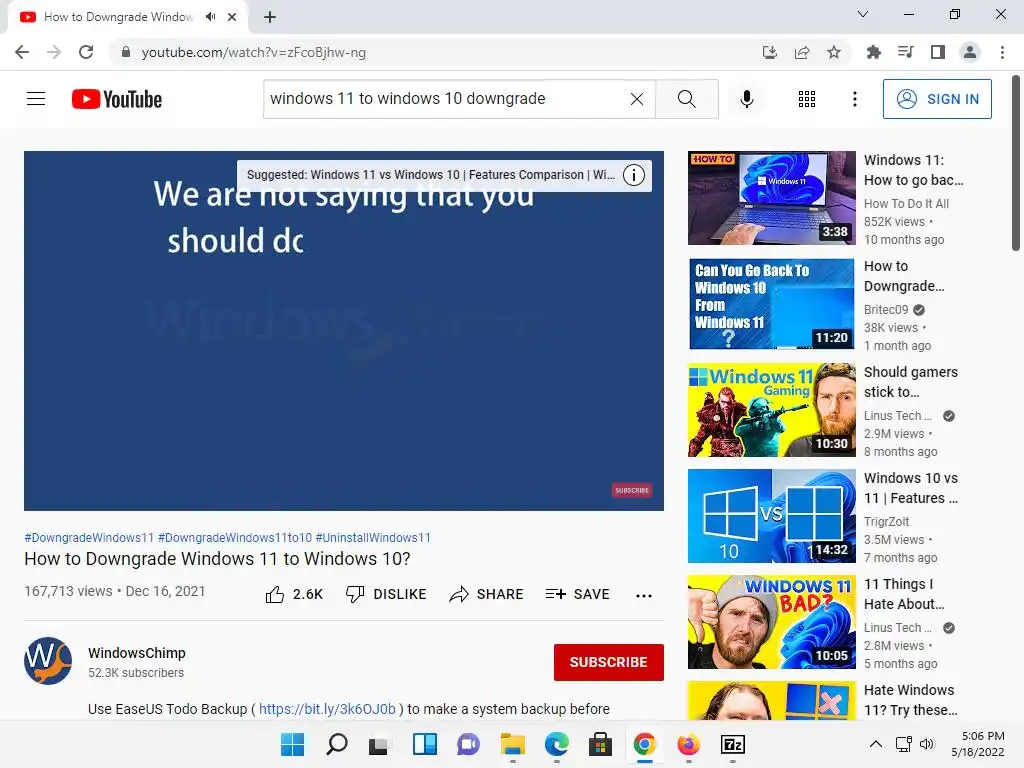Viewport: 1024px width, 768px height.
Task: Open a new browser tab
Action: pyautogui.click(x=270, y=17)
